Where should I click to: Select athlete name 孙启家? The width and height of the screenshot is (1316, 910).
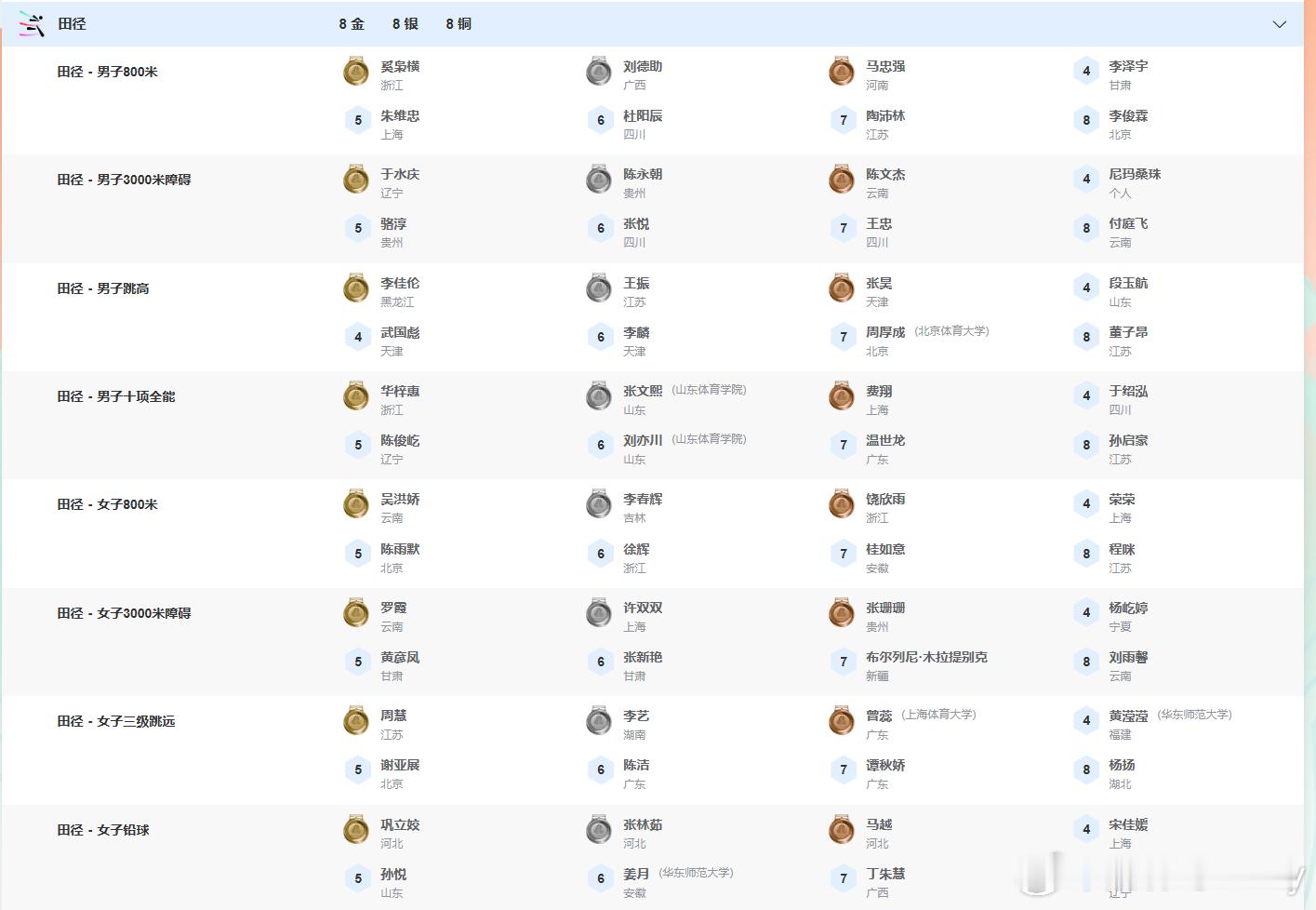(x=1128, y=440)
